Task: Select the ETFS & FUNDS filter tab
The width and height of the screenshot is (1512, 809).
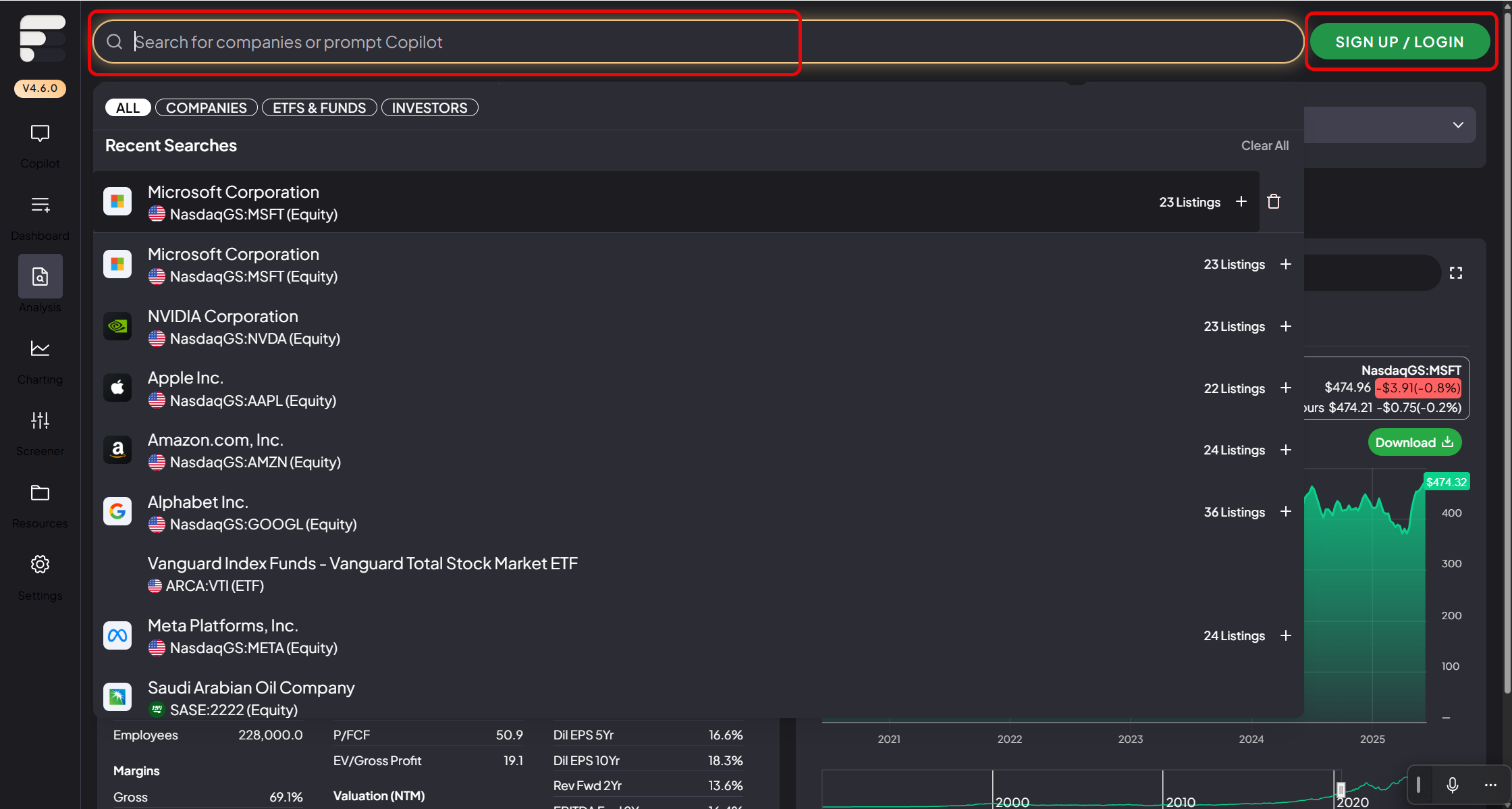Action: click(x=319, y=107)
